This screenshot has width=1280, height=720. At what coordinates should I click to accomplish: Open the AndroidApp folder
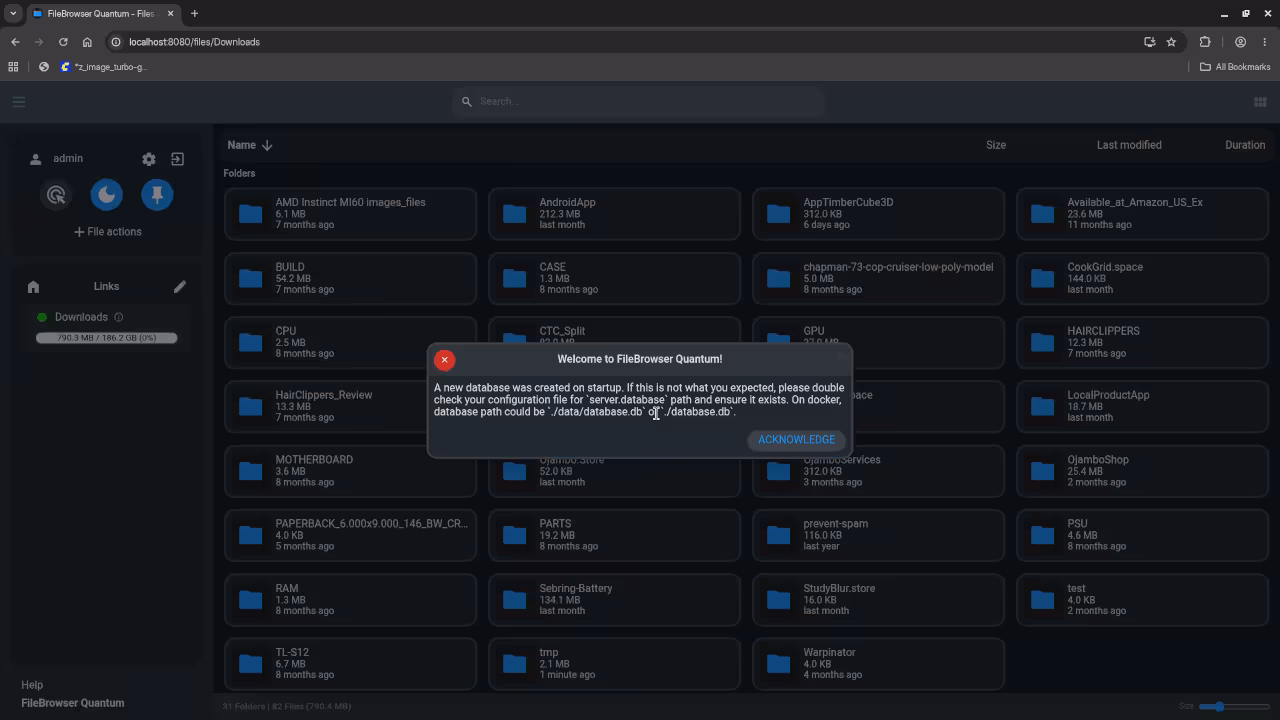tap(615, 213)
